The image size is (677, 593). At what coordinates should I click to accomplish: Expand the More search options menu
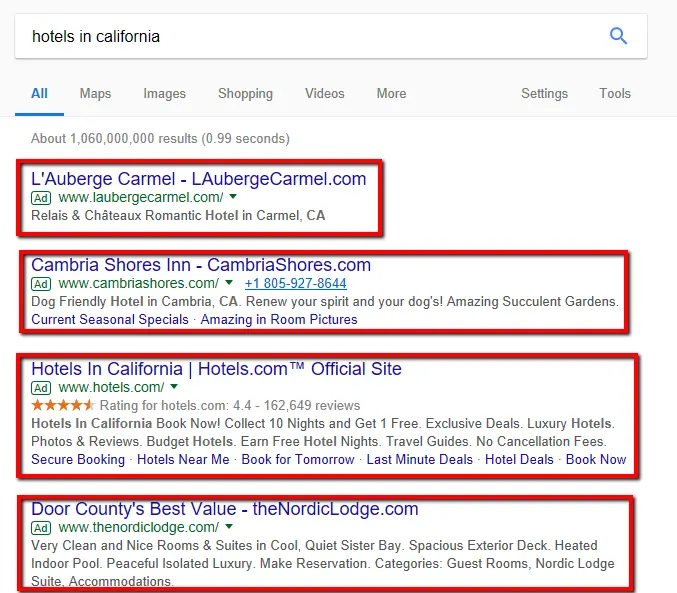click(391, 93)
